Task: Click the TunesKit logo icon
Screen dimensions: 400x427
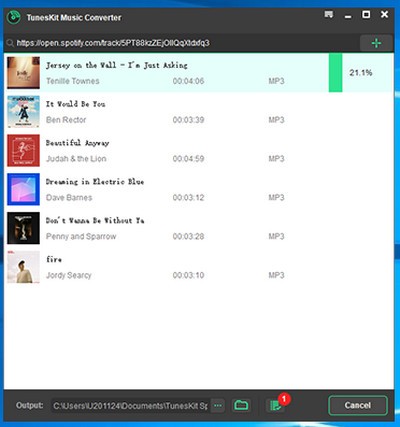Action: click(13, 17)
